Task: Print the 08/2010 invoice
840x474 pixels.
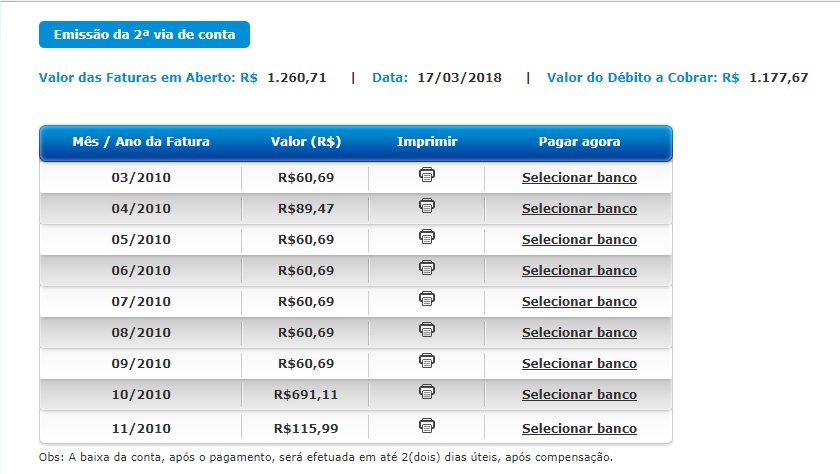Action: (427, 329)
